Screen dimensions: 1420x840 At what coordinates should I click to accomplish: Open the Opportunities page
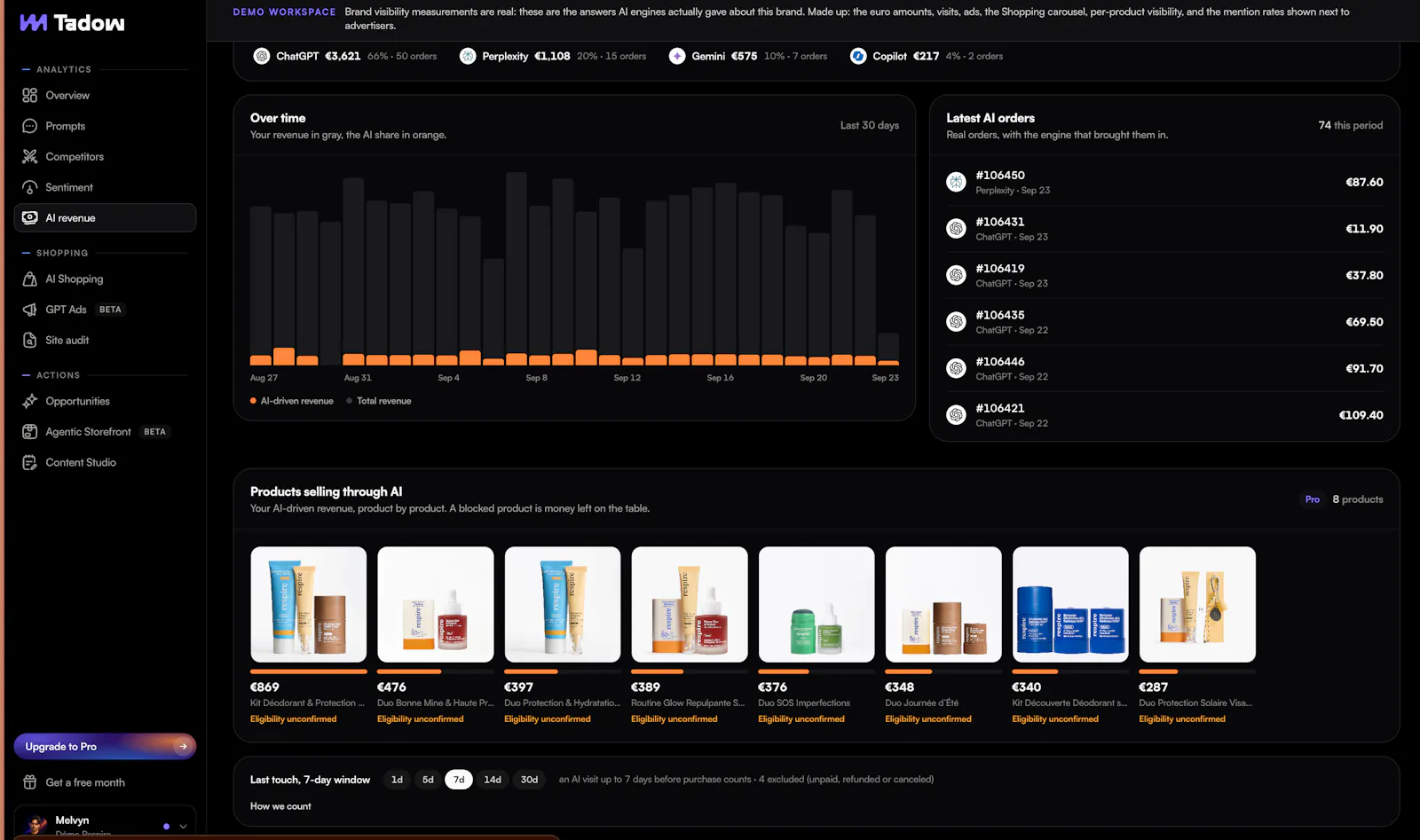pos(105,401)
